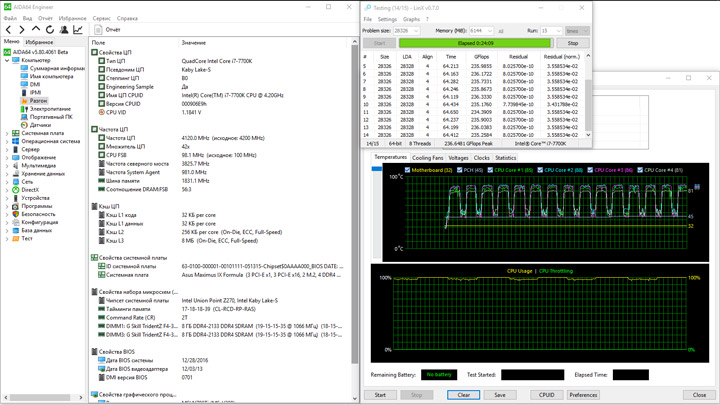The image size is (720, 405).
Task: Open the Memory (MiB) dropdown
Action: click(481, 31)
